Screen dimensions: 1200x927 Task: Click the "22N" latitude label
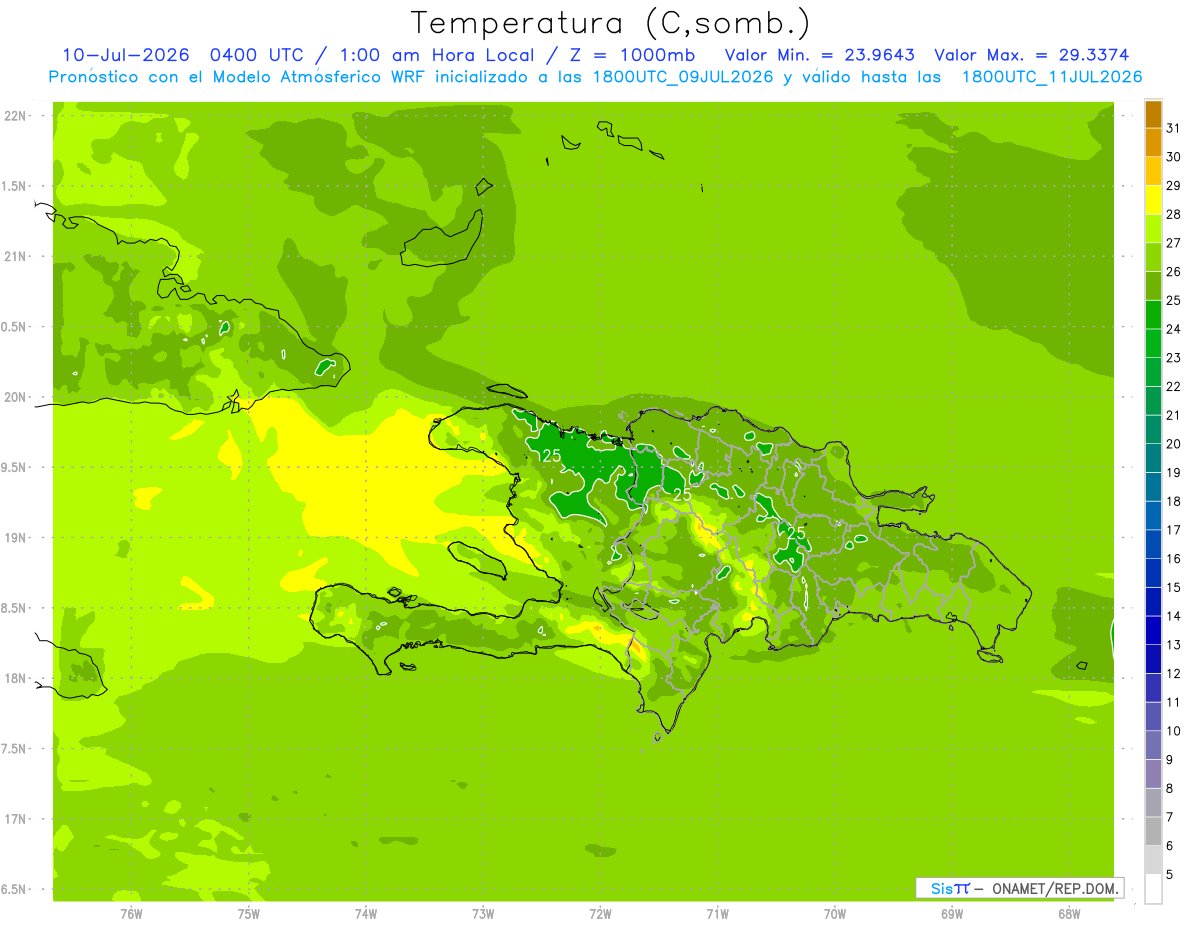15,116
